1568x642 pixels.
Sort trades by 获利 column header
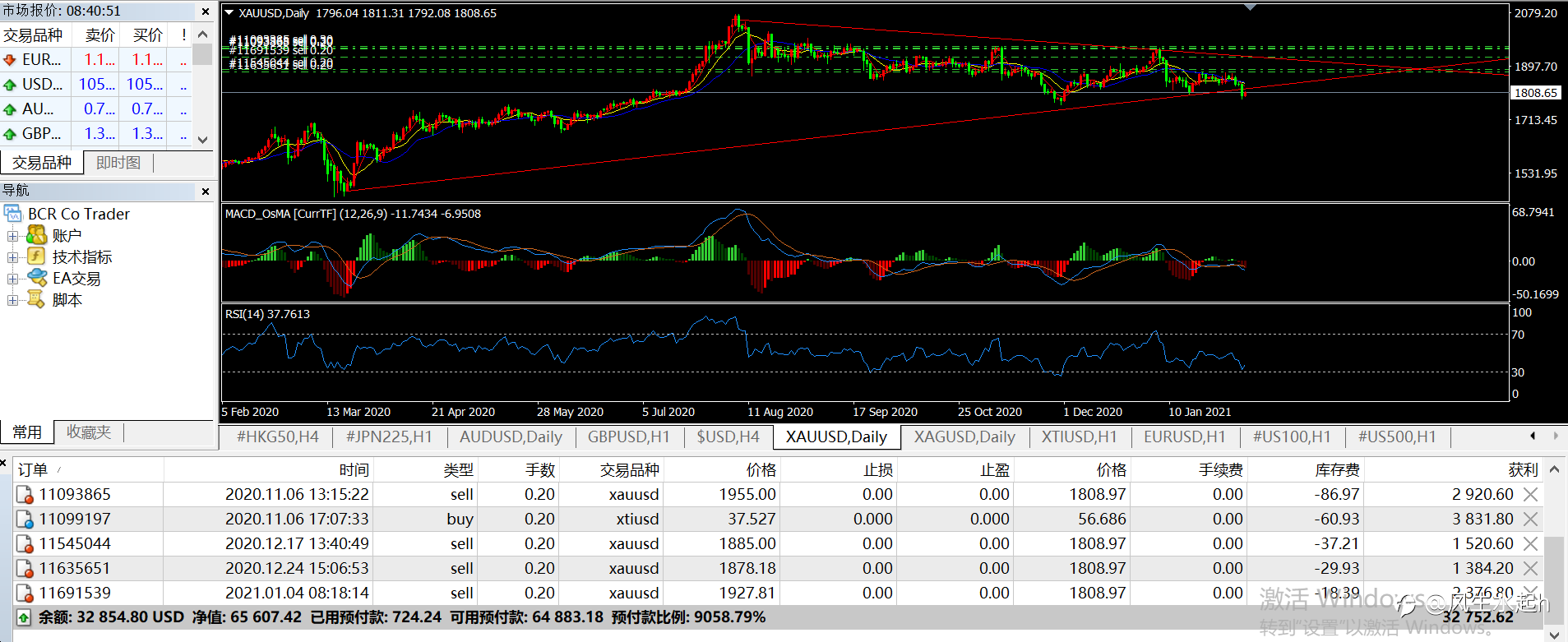[1453, 469]
